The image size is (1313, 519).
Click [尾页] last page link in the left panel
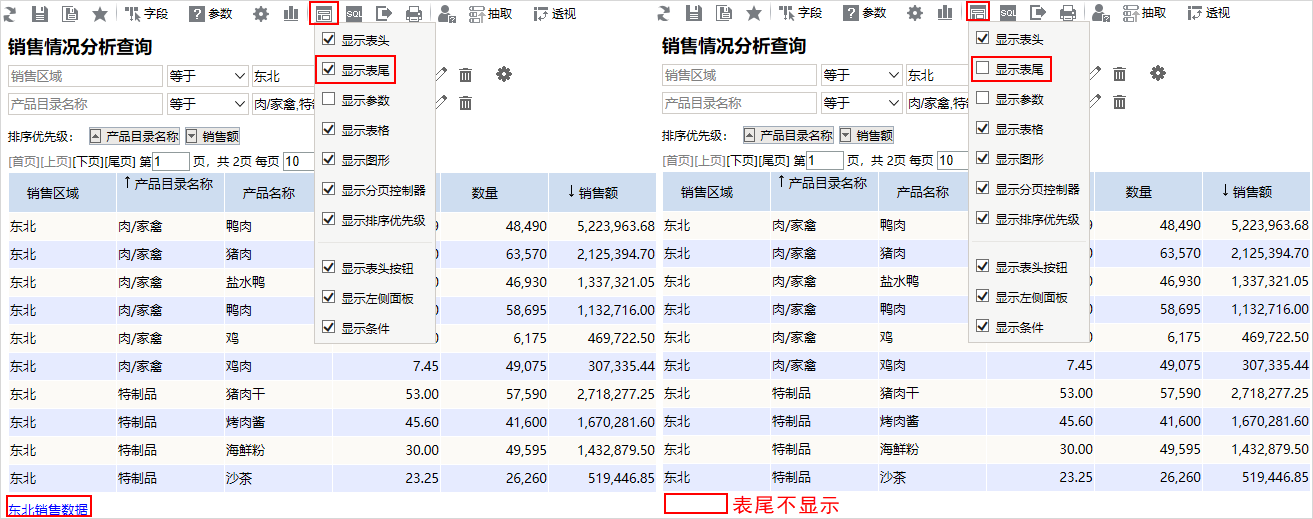120,161
